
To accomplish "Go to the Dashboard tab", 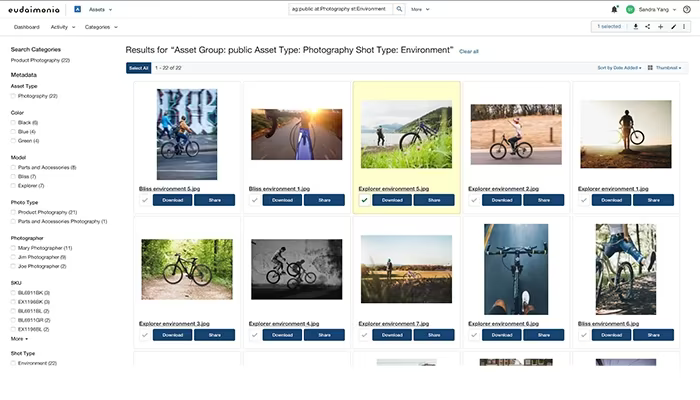I will (x=26, y=27).
